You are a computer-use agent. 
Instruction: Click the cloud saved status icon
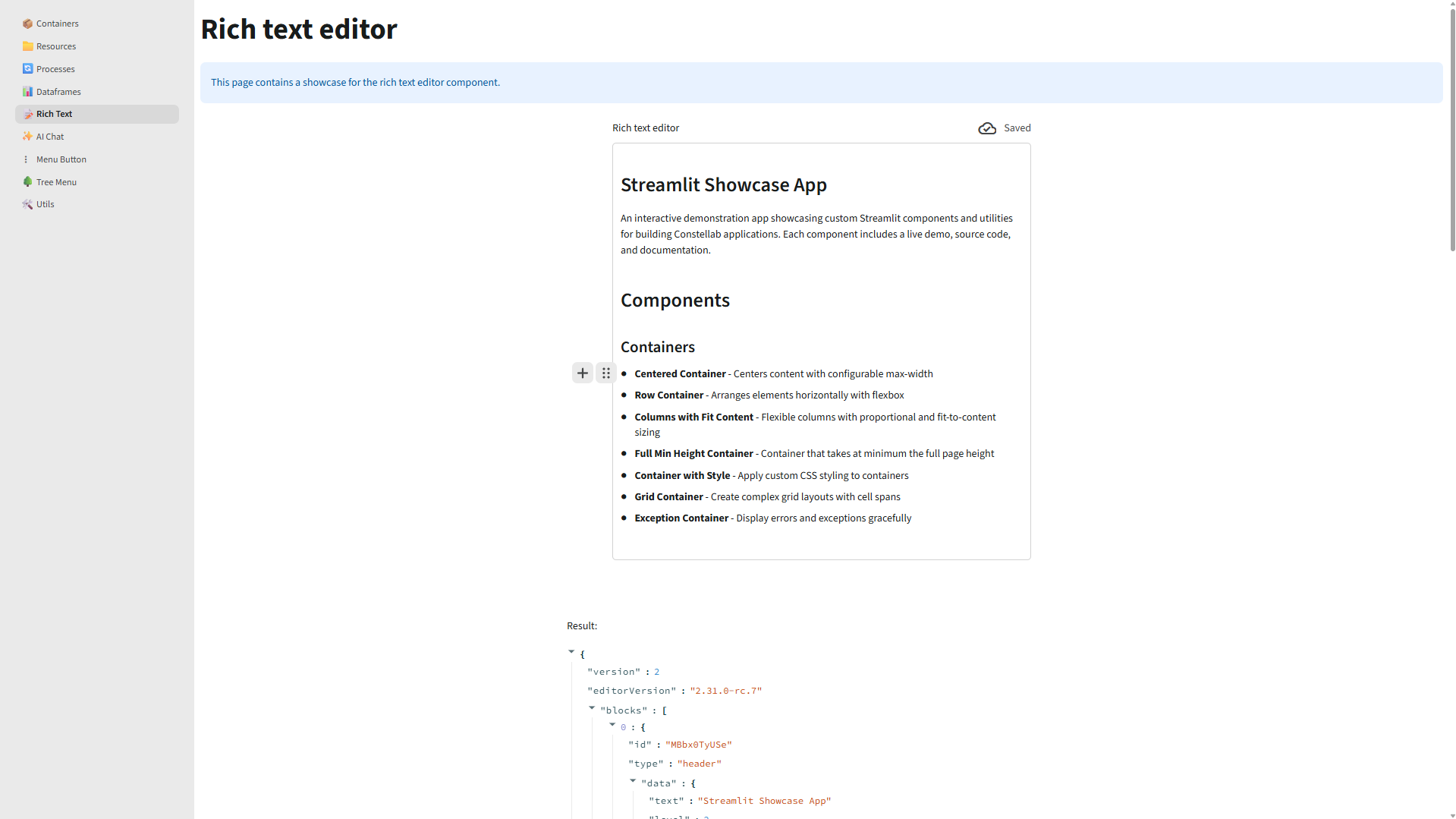[987, 128]
